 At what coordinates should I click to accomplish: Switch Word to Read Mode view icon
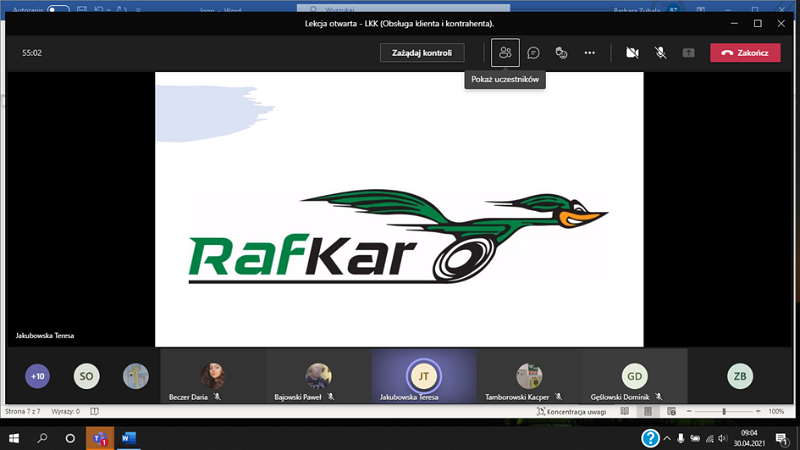pos(624,411)
